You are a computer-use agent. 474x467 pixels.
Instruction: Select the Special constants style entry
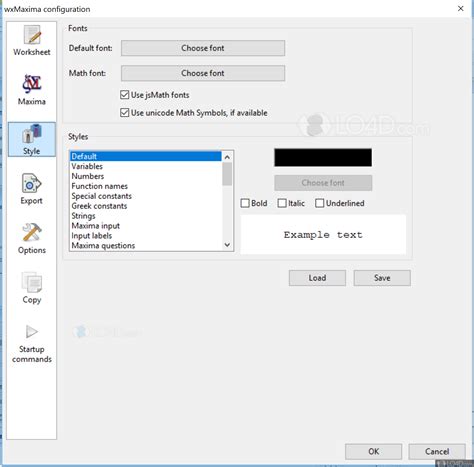click(146, 196)
